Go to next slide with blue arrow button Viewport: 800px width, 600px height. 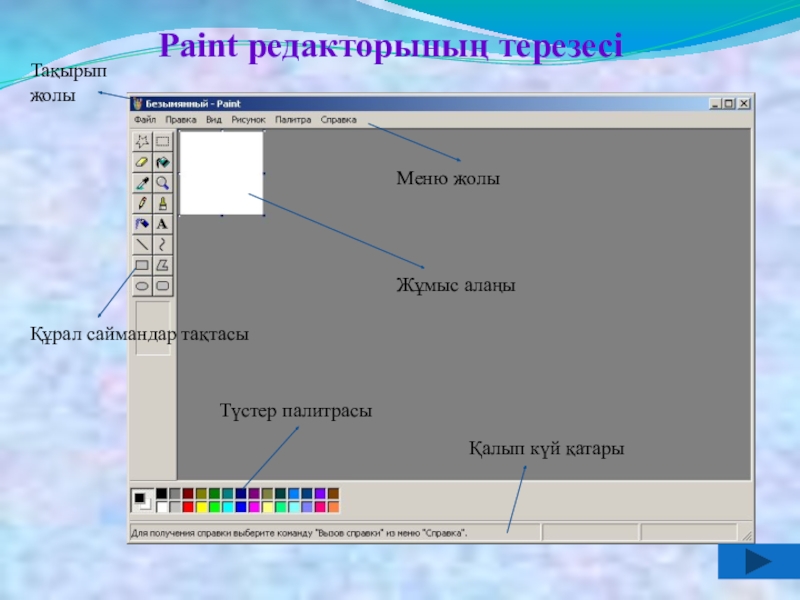click(759, 561)
